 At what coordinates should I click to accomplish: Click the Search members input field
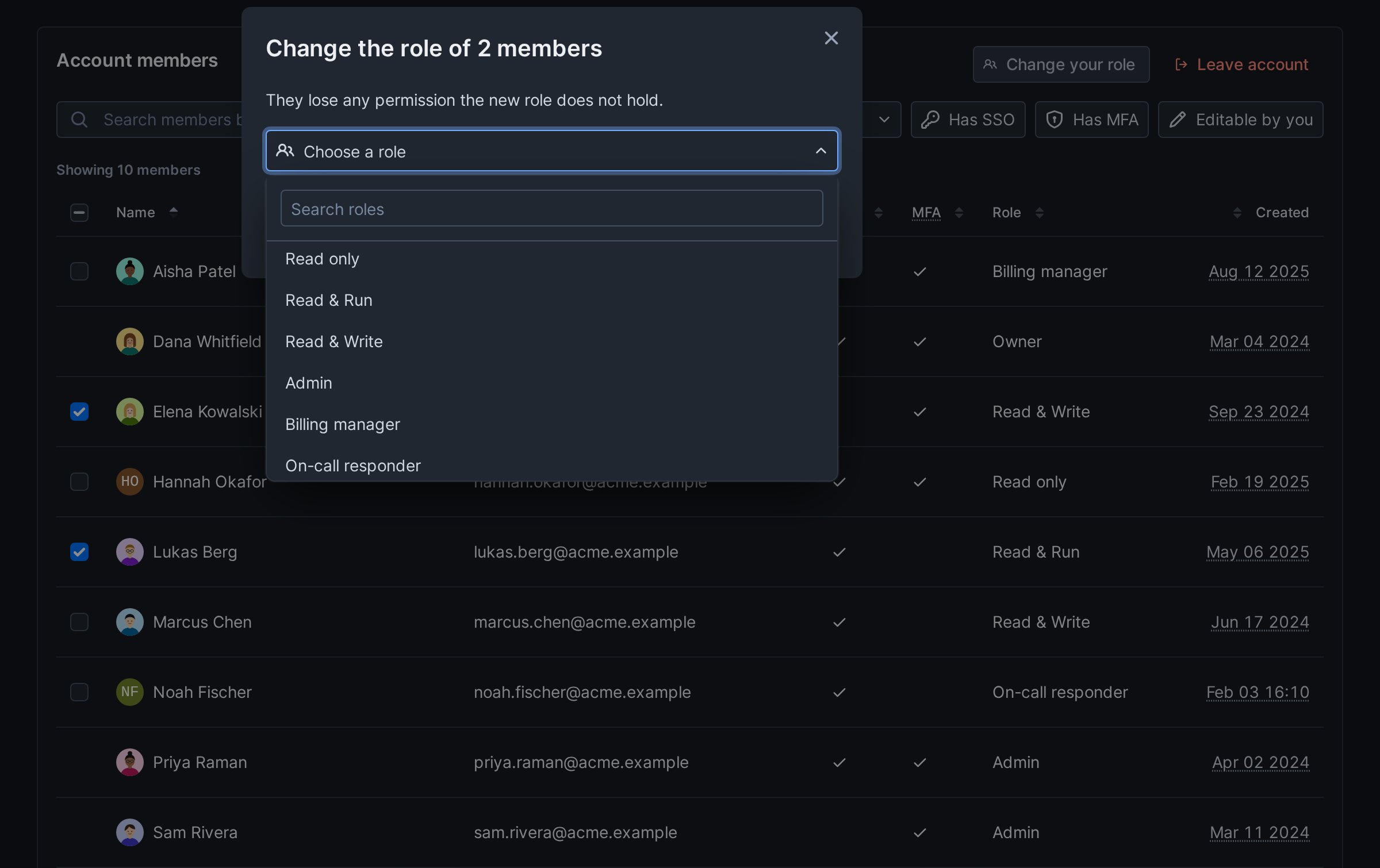(x=149, y=120)
